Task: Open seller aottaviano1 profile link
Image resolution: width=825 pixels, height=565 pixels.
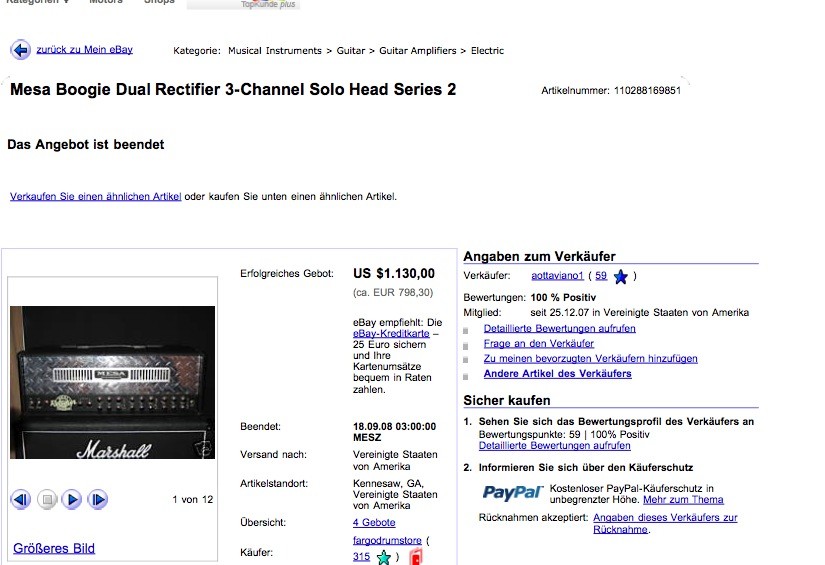Action: 557,276
